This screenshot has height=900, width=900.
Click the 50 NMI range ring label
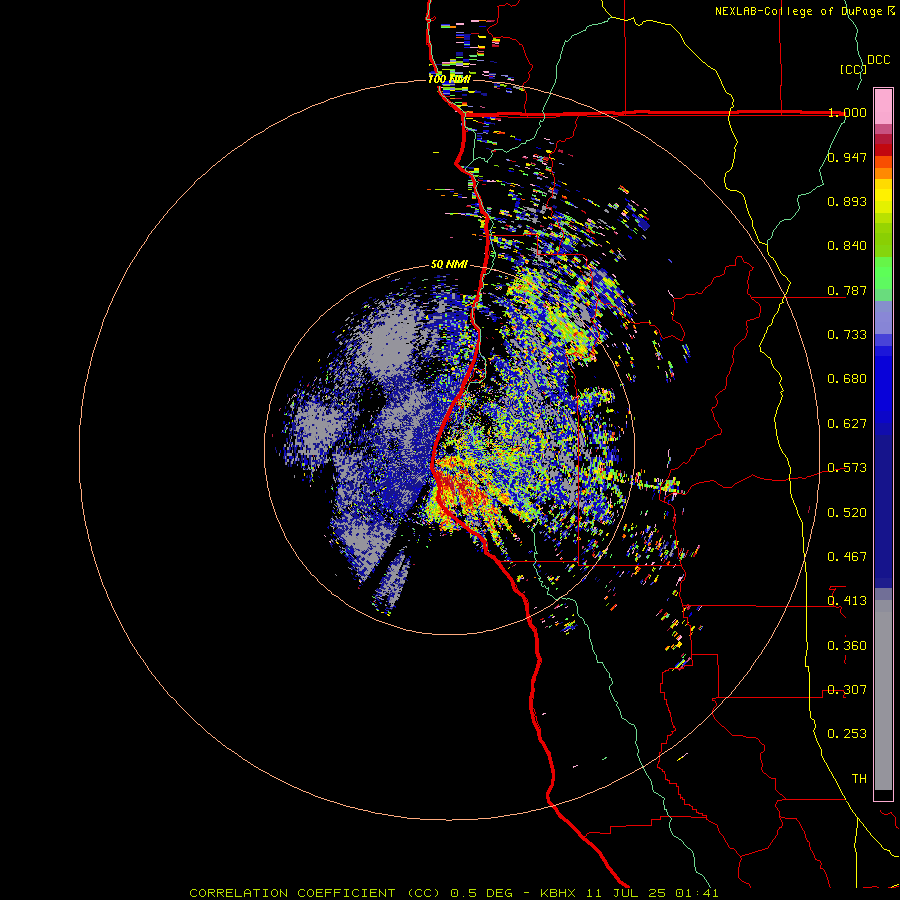click(449, 265)
